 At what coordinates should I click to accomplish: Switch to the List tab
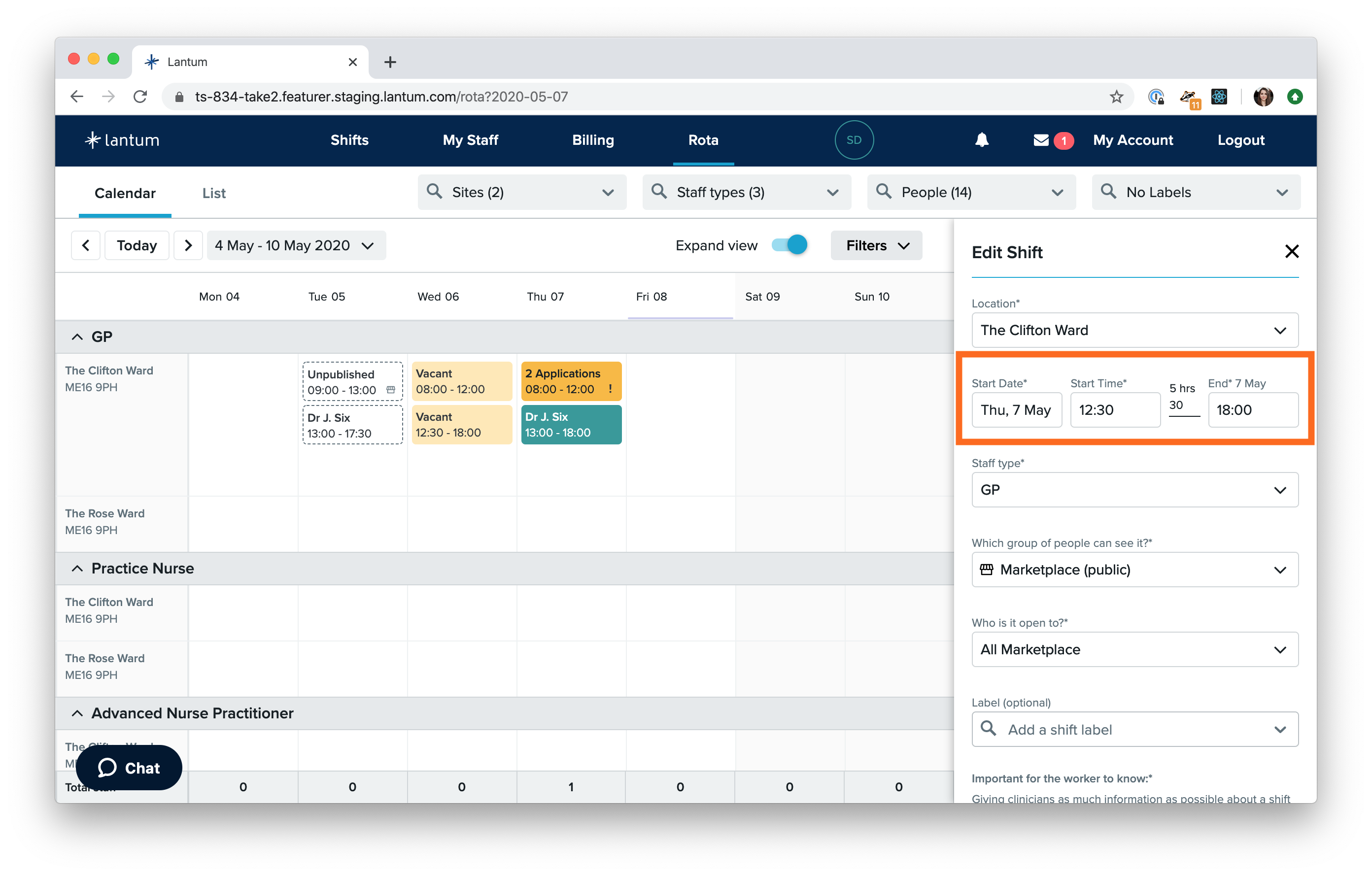214,193
